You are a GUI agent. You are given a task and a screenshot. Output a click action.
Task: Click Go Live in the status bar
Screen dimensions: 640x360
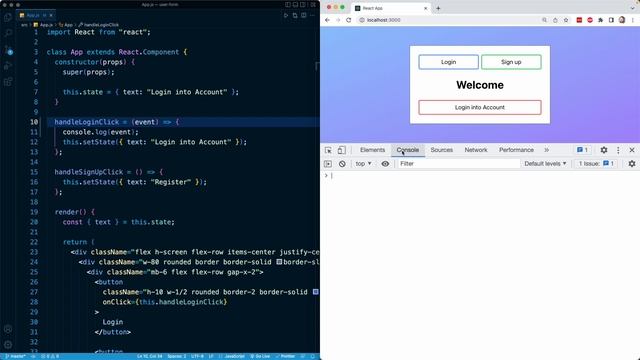(x=260, y=356)
